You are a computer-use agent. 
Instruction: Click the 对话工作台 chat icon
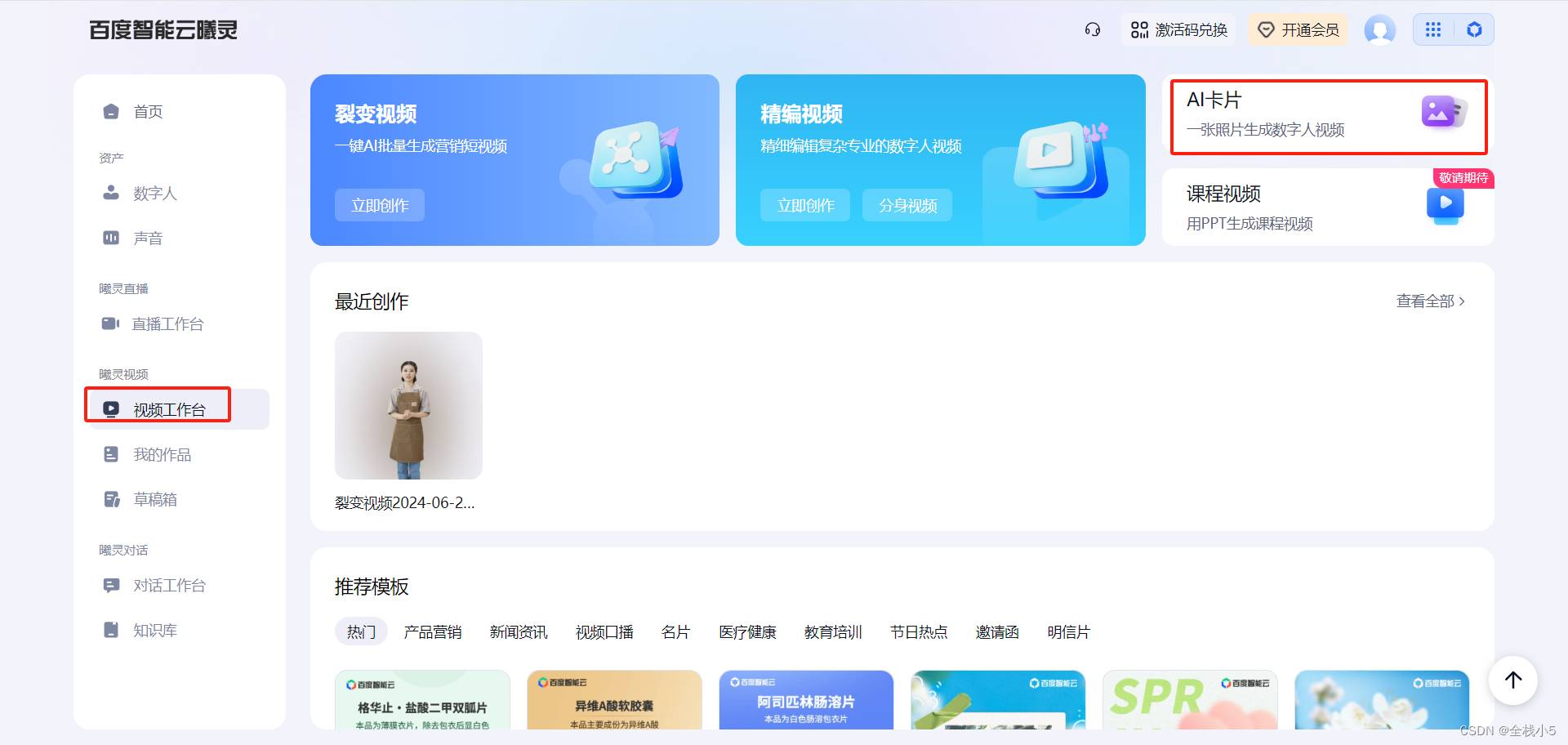point(111,585)
